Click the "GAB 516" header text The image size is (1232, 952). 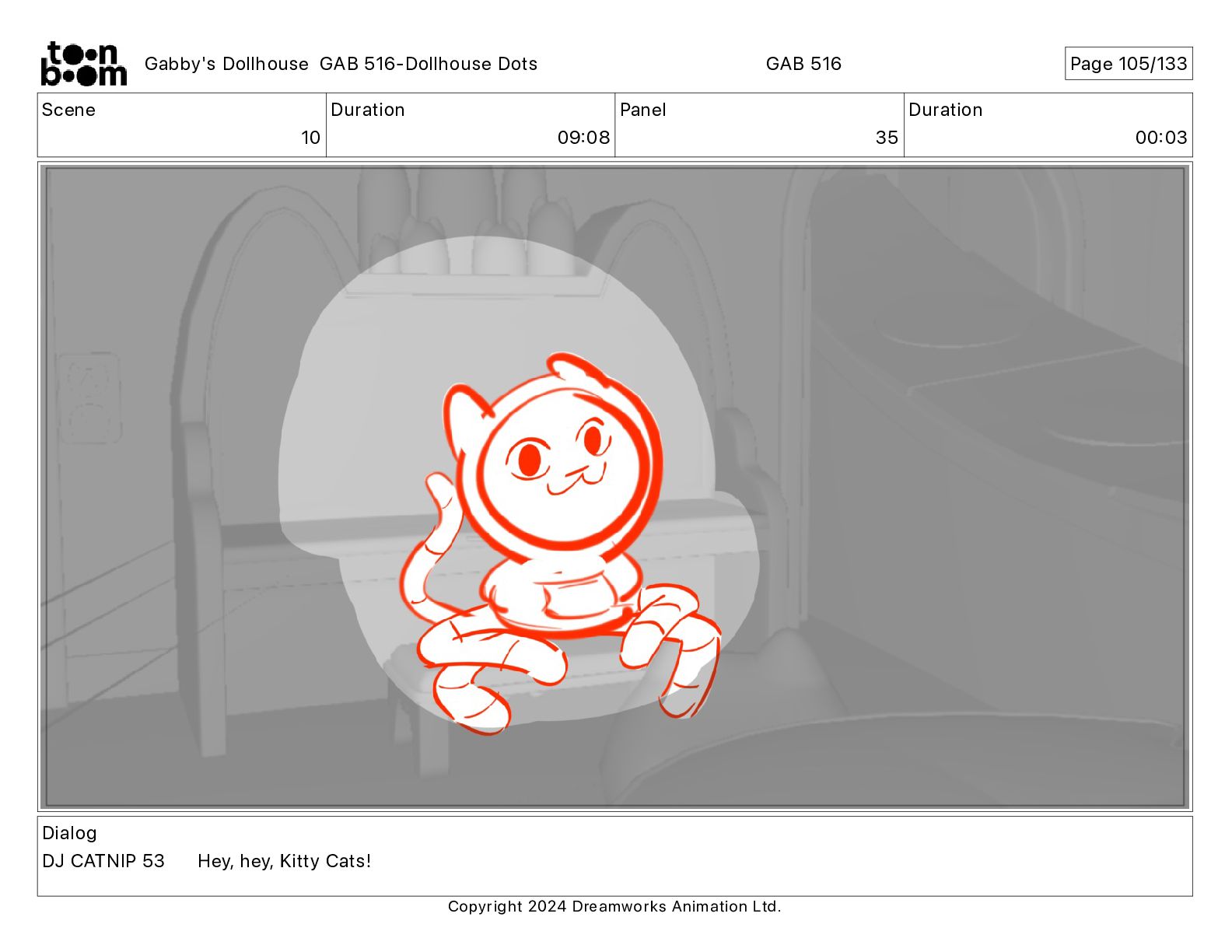click(x=803, y=64)
